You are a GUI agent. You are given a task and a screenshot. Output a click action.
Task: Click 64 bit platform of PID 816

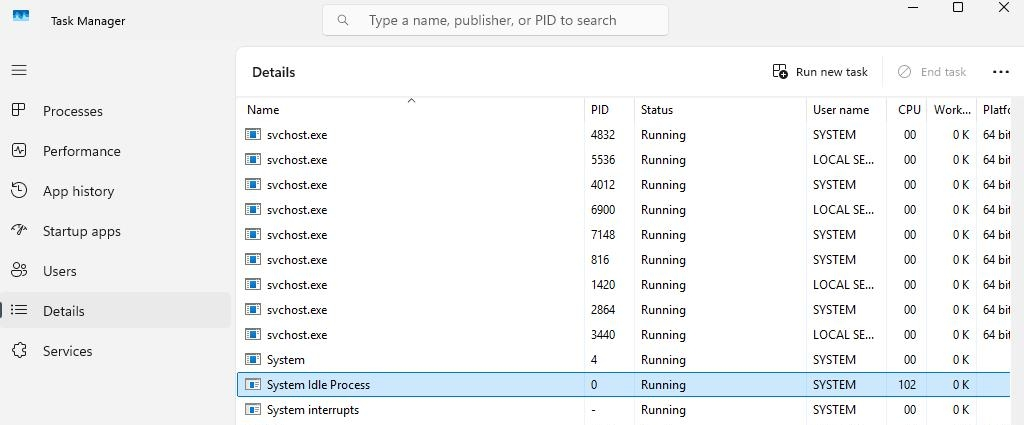point(997,260)
